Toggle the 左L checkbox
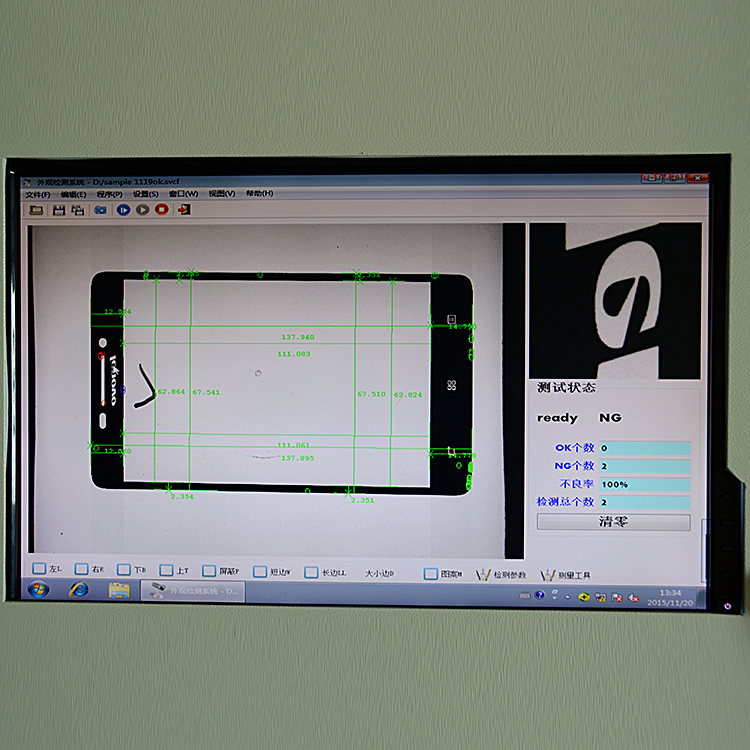The image size is (750, 750). (39, 569)
